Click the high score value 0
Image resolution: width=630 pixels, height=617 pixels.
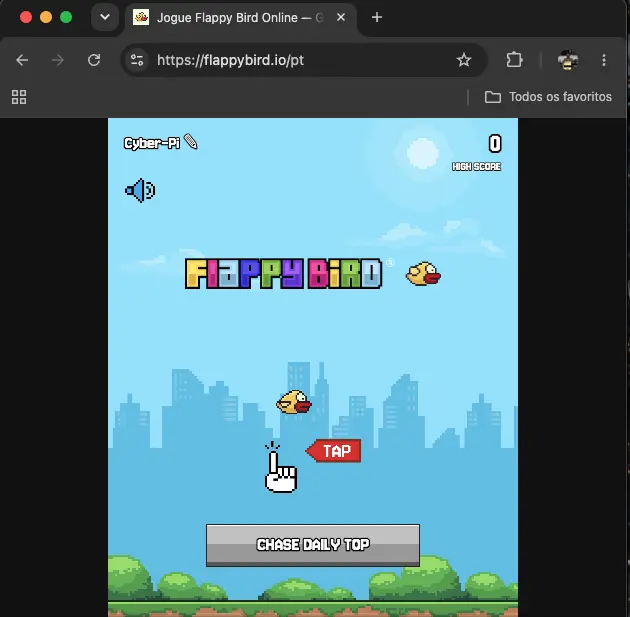coord(495,144)
